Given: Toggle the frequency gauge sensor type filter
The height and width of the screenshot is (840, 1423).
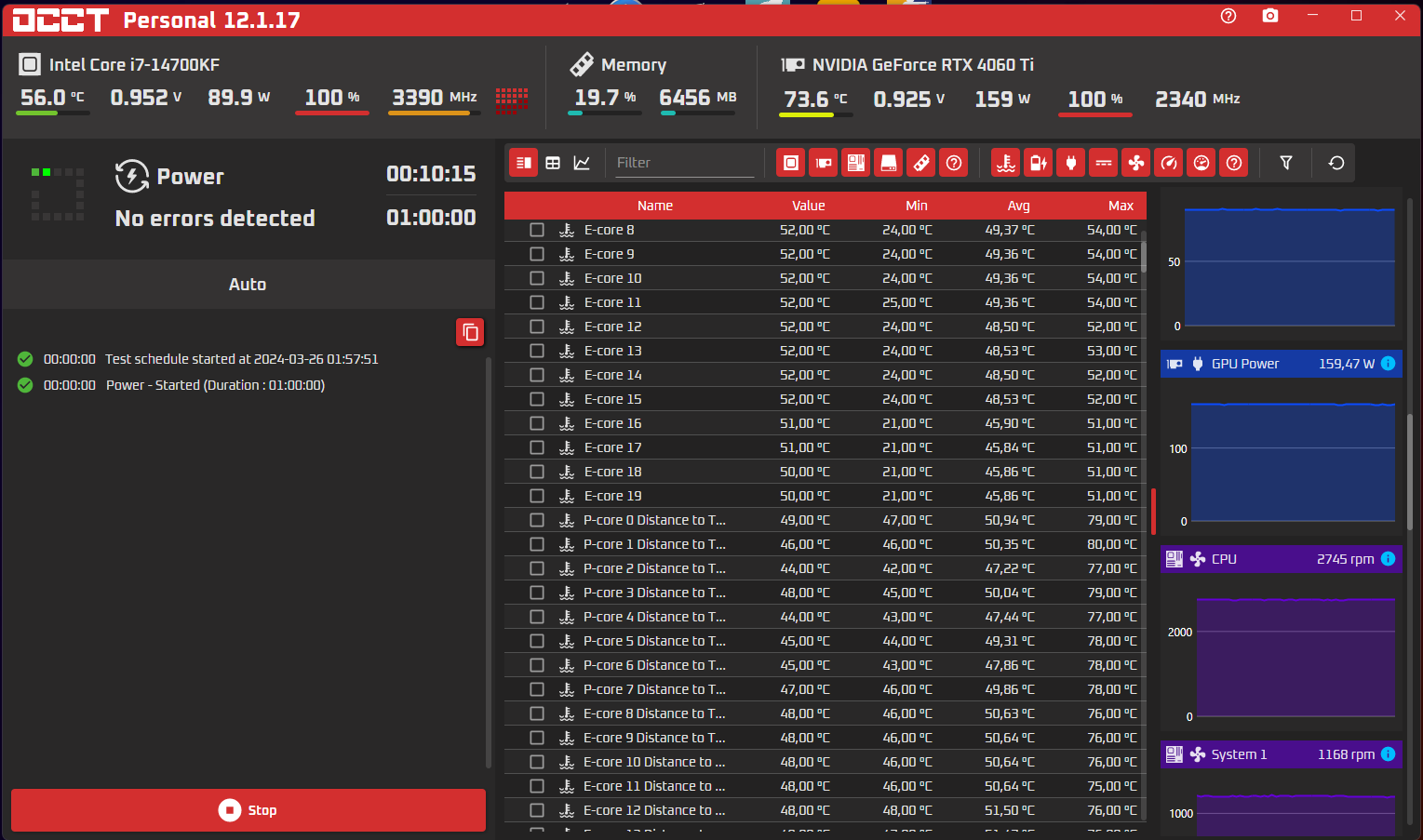Looking at the screenshot, I should (1169, 163).
